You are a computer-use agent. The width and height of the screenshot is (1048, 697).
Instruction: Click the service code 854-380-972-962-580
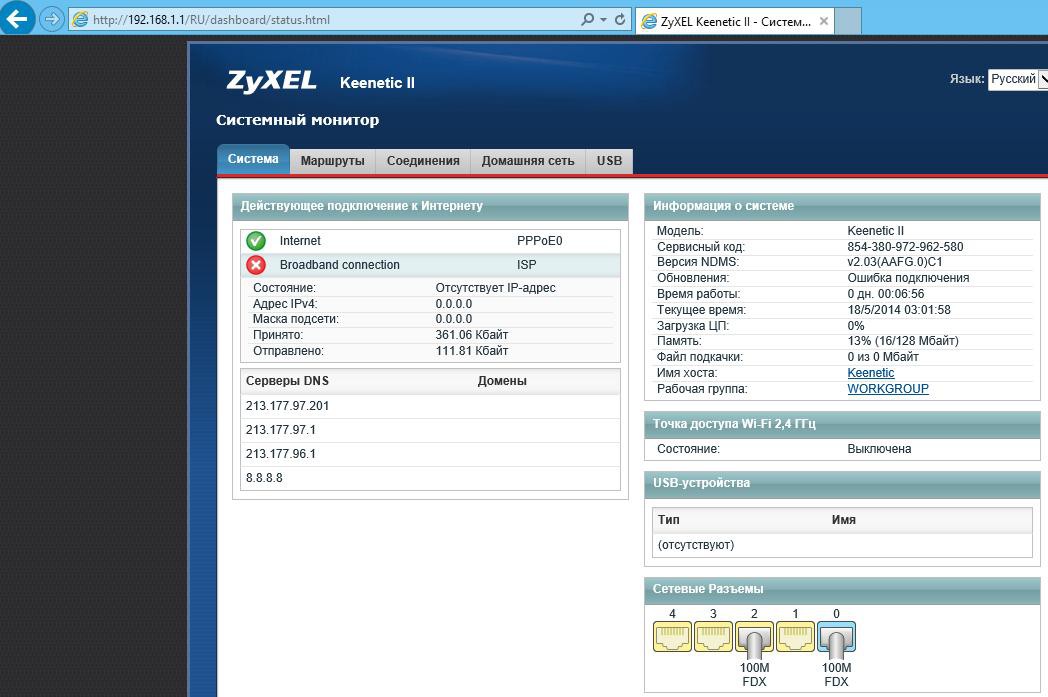906,247
